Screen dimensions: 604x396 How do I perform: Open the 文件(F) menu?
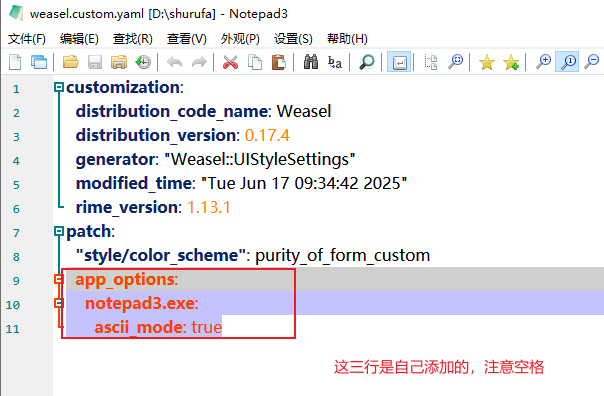point(27,39)
